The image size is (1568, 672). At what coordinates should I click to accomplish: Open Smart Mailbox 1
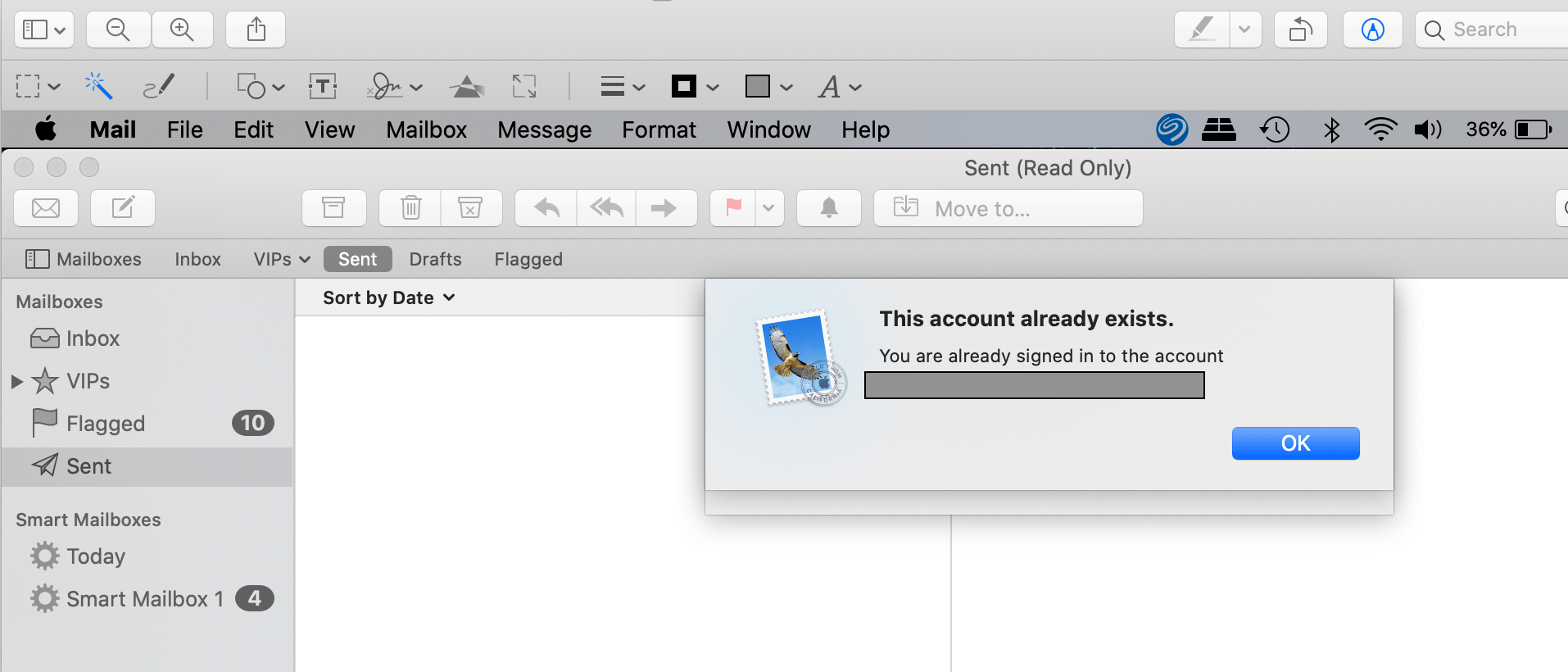click(147, 599)
